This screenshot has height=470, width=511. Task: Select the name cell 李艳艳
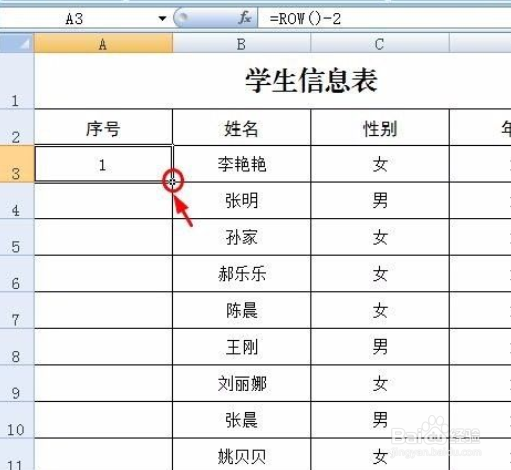[242, 164]
